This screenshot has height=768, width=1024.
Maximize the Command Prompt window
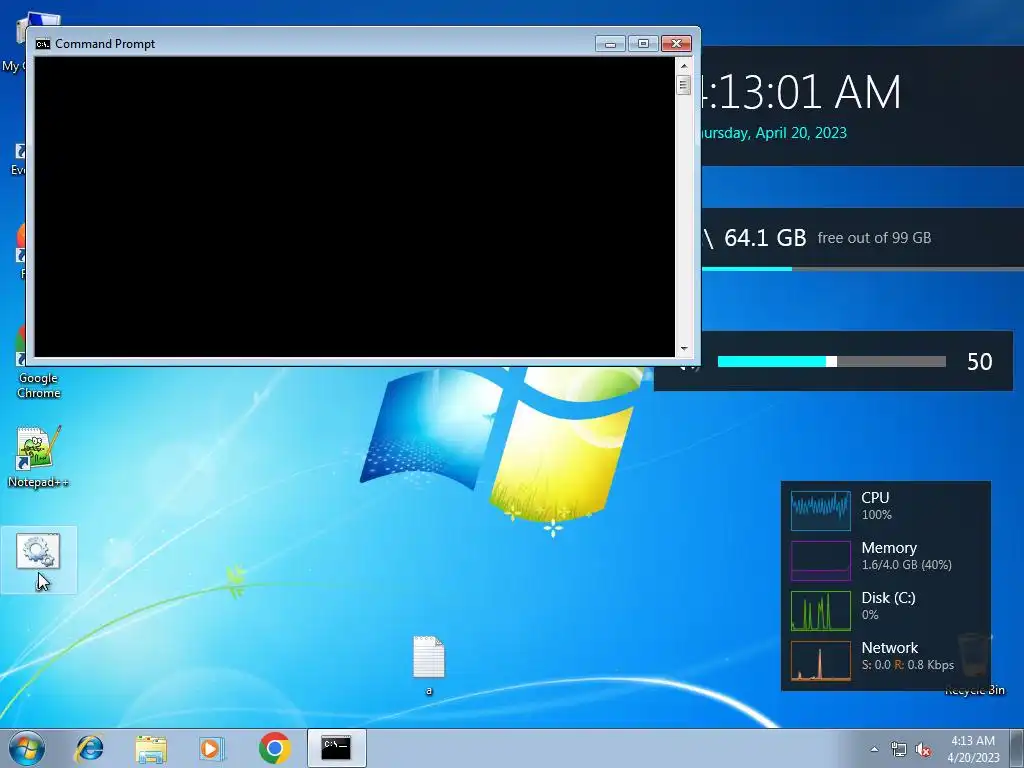coord(643,44)
